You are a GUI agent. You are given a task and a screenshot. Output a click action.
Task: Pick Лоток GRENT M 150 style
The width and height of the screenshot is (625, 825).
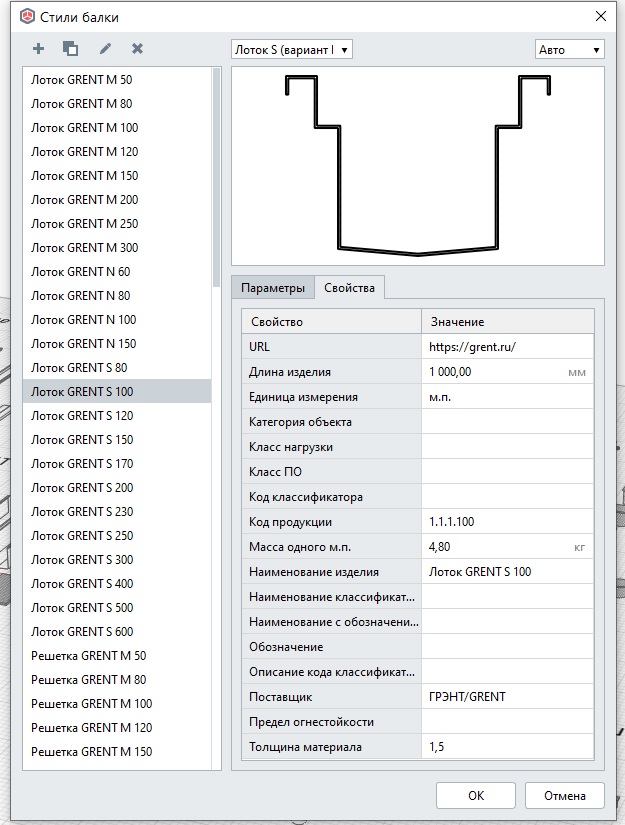(x=117, y=176)
